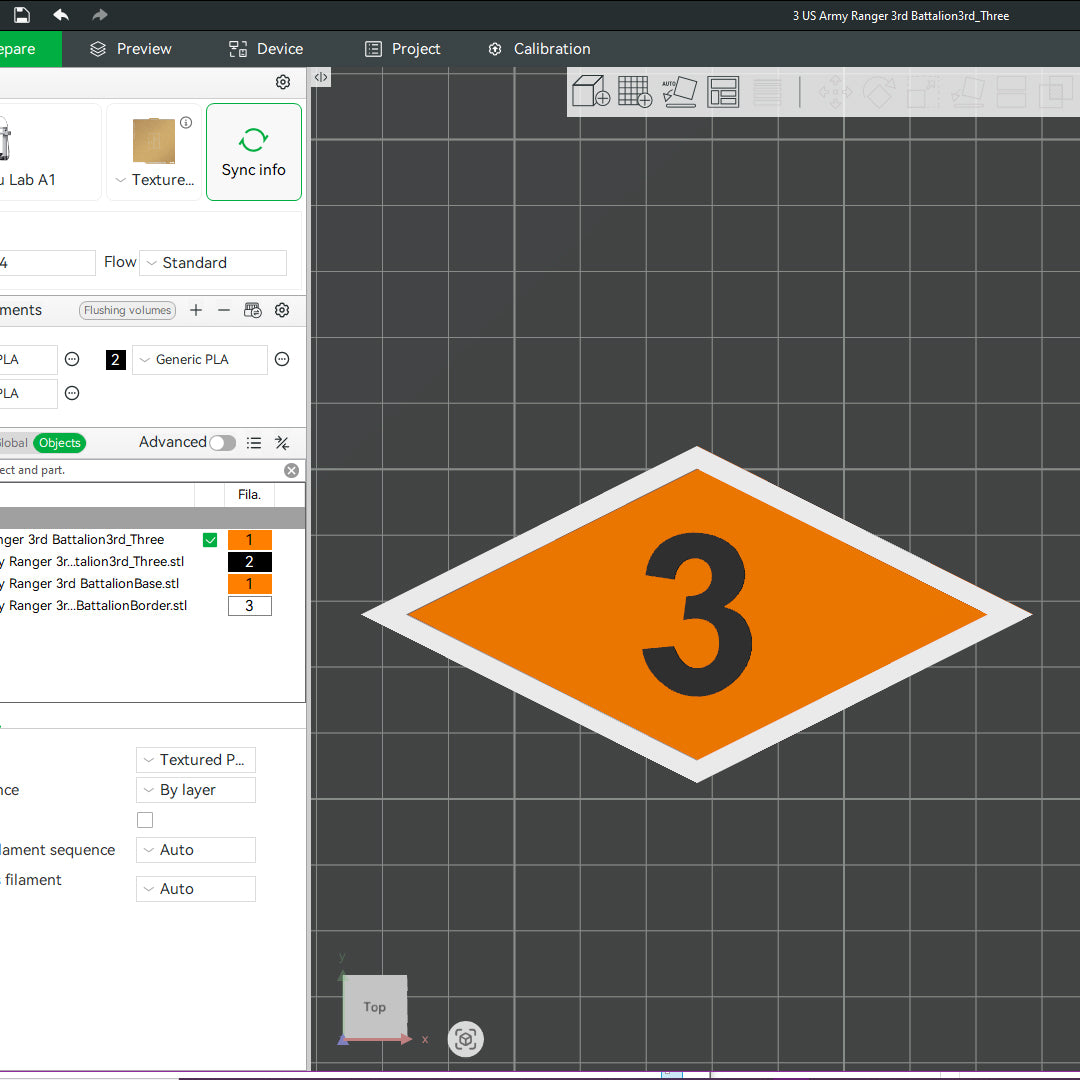Click the Sync info button
This screenshot has width=1080, height=1080.
click(x=254, y=152)
